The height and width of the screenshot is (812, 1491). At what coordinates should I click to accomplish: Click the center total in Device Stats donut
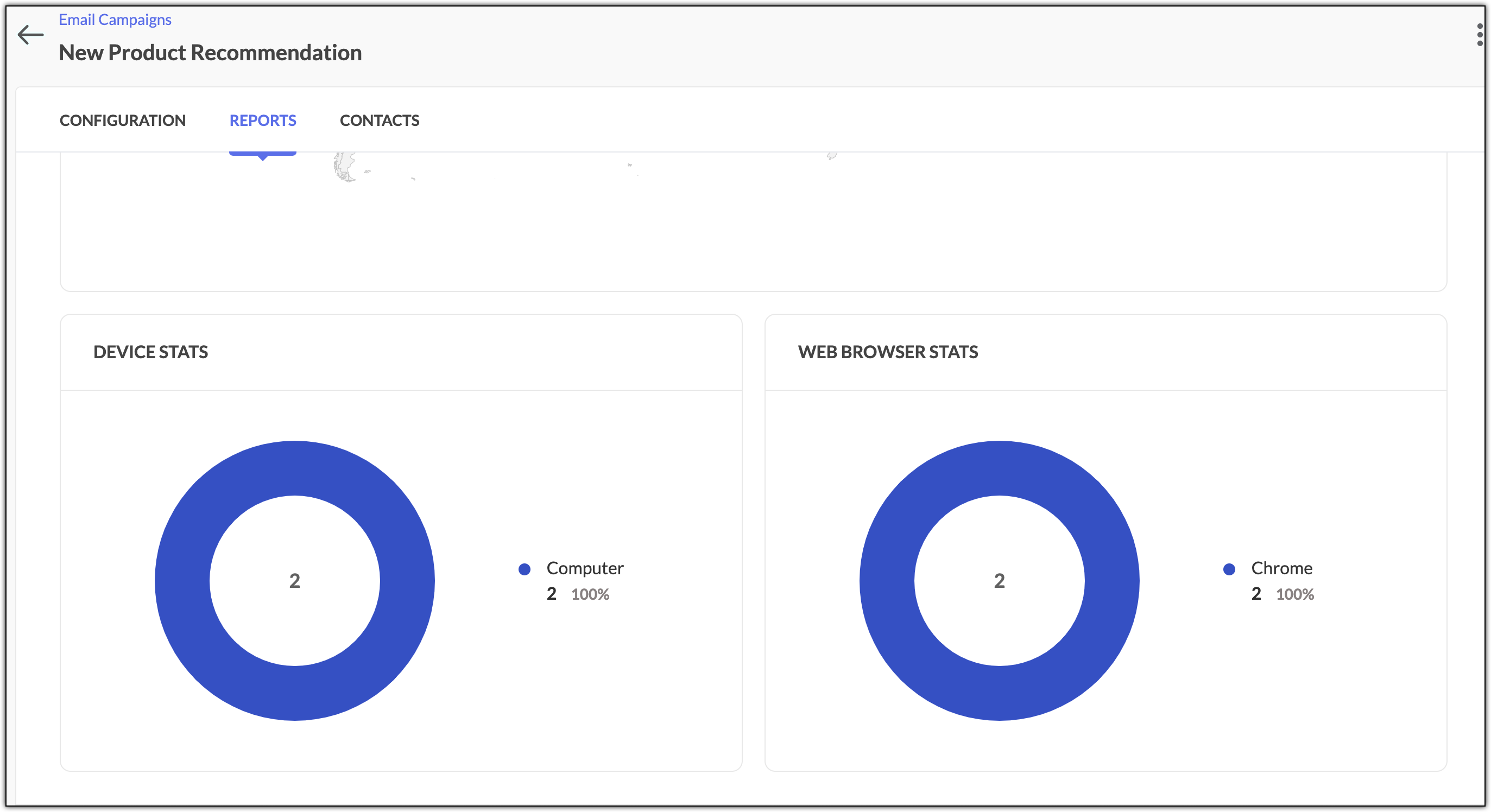pyautogui.click(x=295, y=580)
